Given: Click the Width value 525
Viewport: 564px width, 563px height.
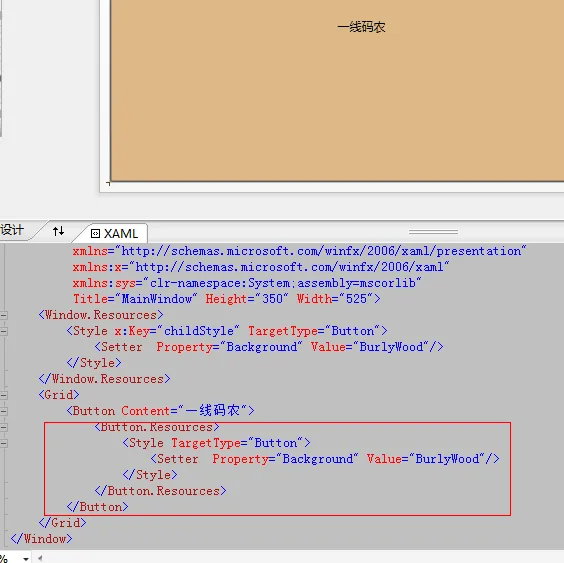Looking at the screenshot, I should pos(356,299).
